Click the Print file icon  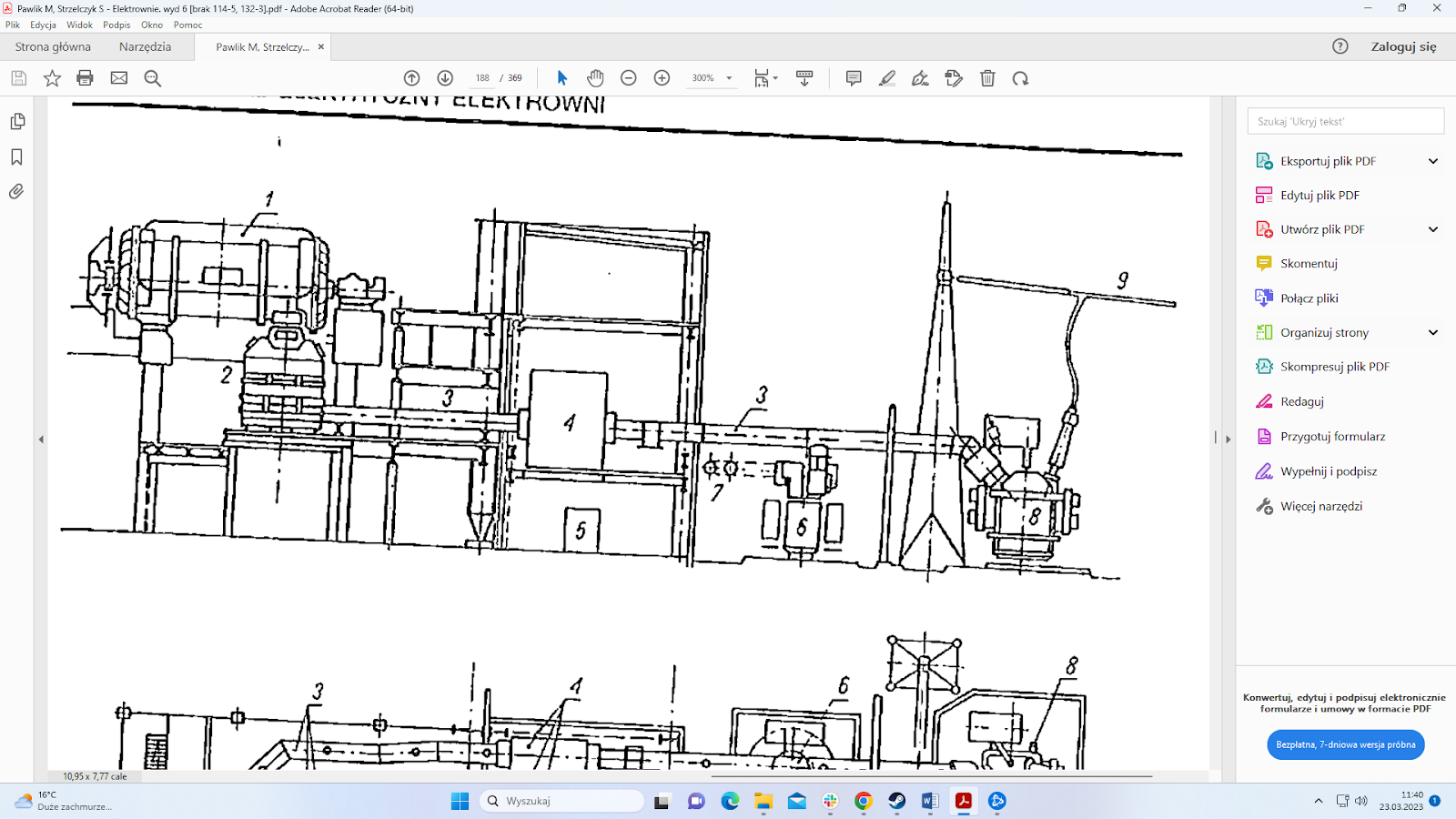pos(85,78)
